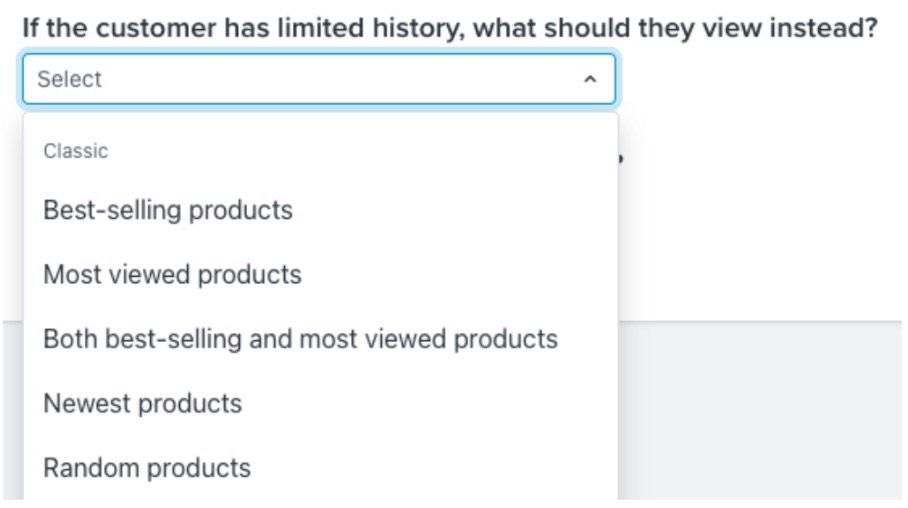Collapse the dropdown using its caret icon
Viewport: 908px width, 508px height.
pyautogui.click(x=590, y=79)
